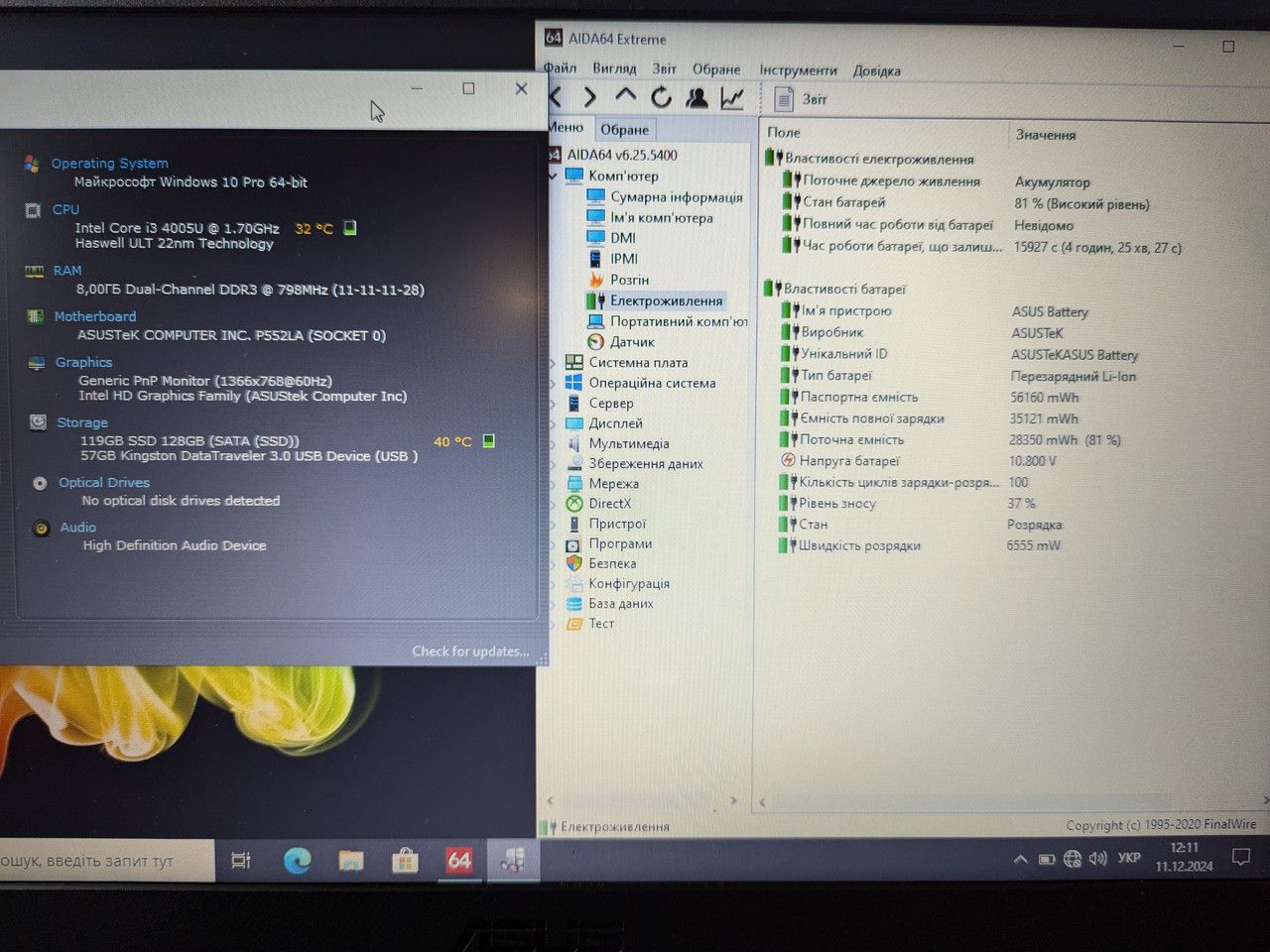Open the user report wizard icon
The image size is (1270, 952).
click(x=697, y=97)
